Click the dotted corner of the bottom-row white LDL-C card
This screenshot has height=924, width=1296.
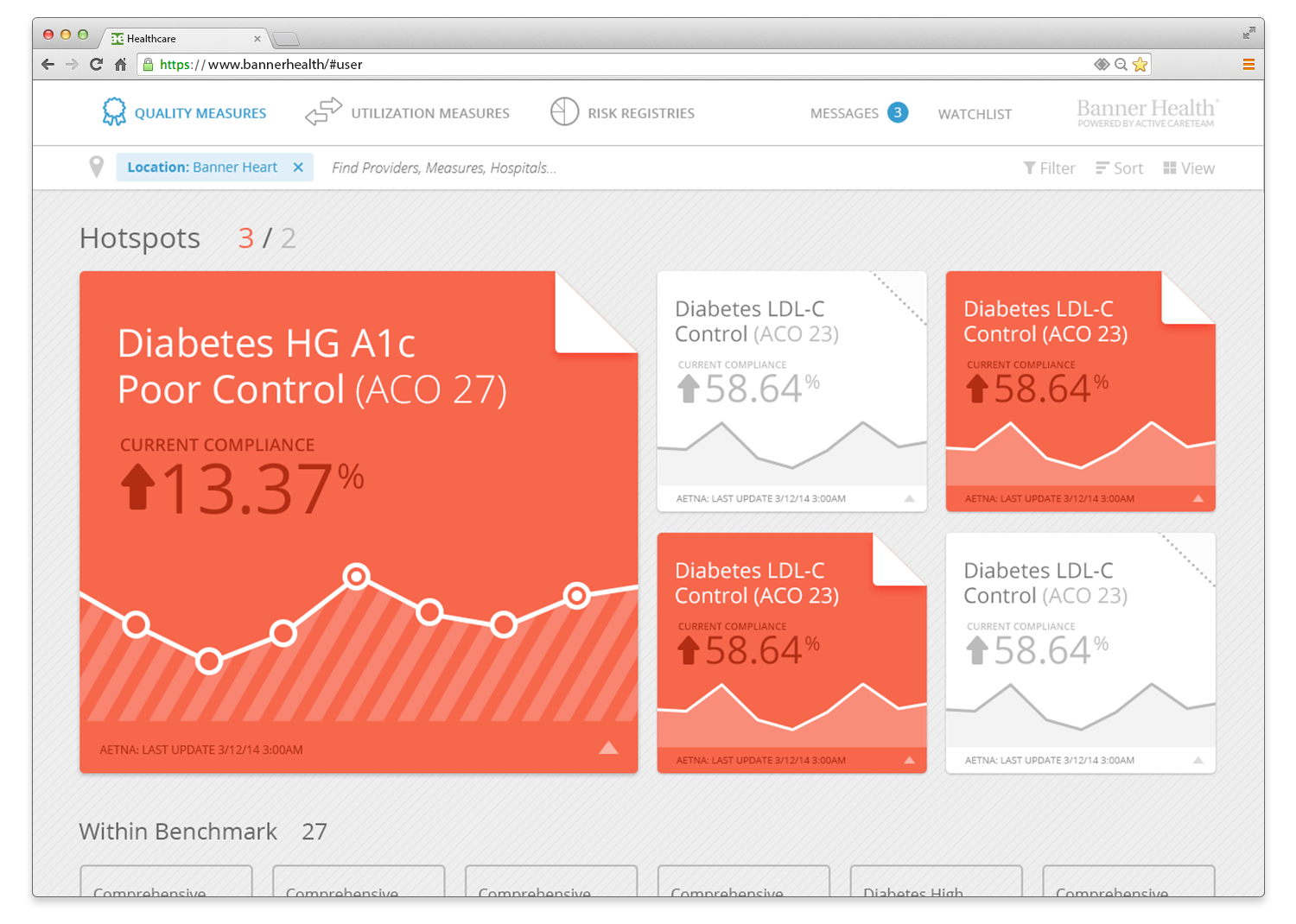[1189, 560]
